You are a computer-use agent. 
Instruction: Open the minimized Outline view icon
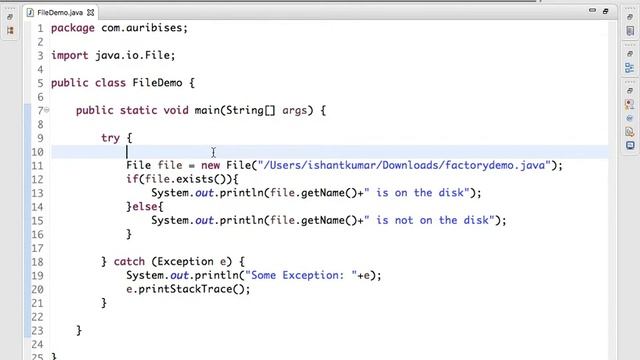pyautogui.click(x=630, y=68)
